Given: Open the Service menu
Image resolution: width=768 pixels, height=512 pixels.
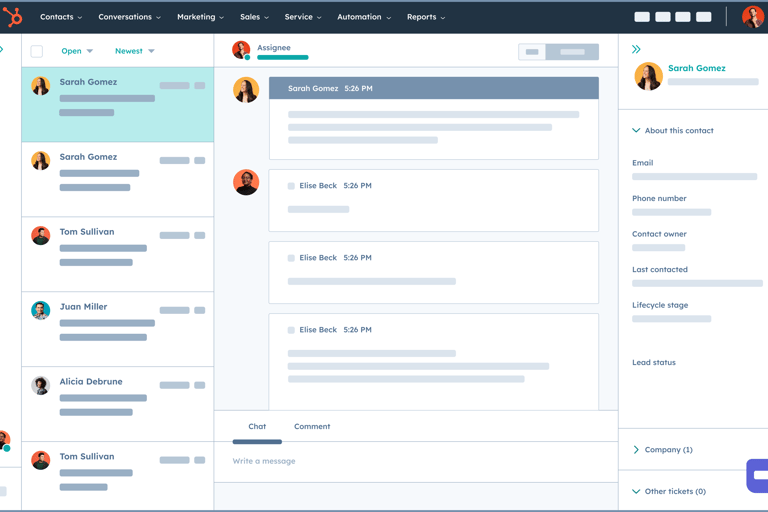Looking at the screenshot, I should tap(303, 17).
